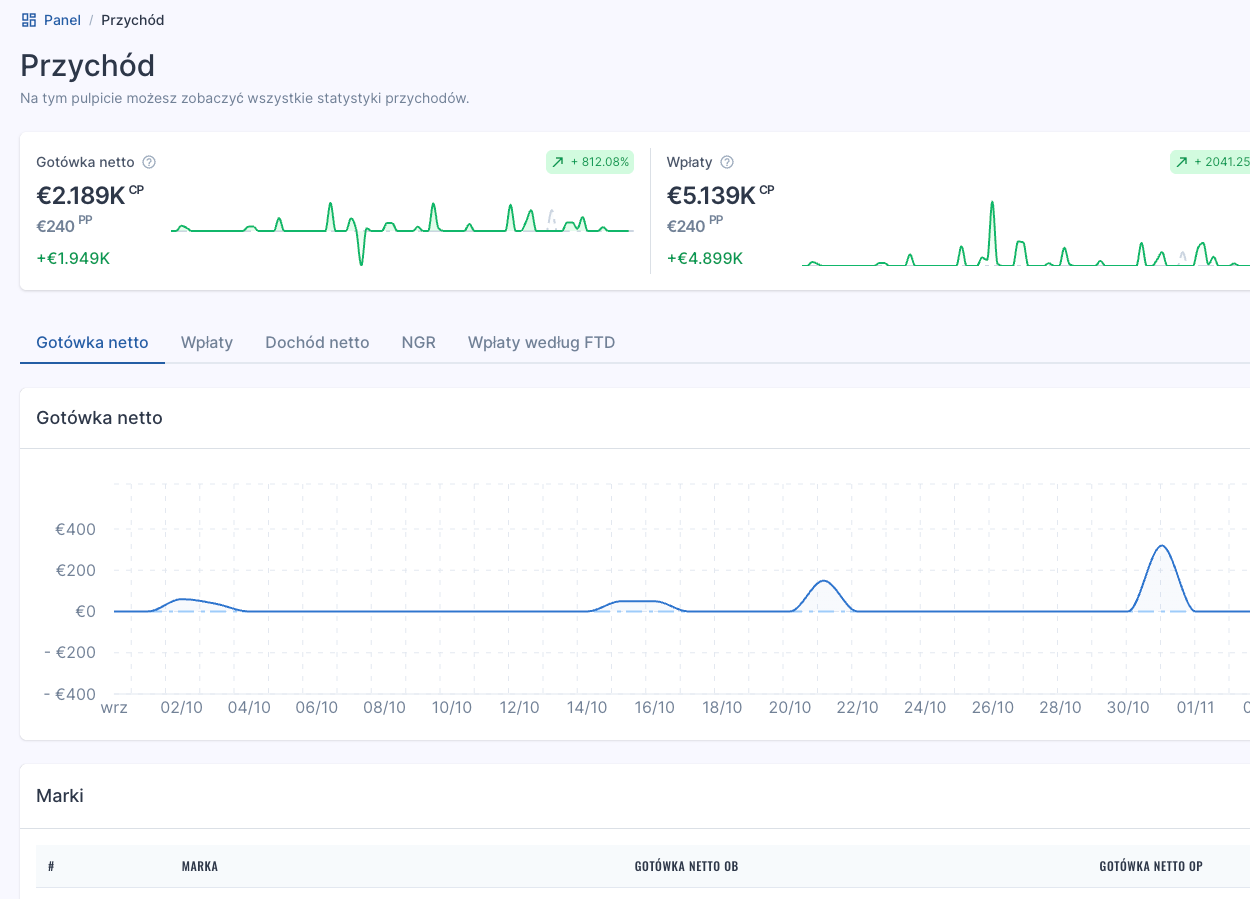Image resolution: width=1250 pixels, height=899 pixels.
Task: Click the positive €200 y-axis label
Action: 76,570
